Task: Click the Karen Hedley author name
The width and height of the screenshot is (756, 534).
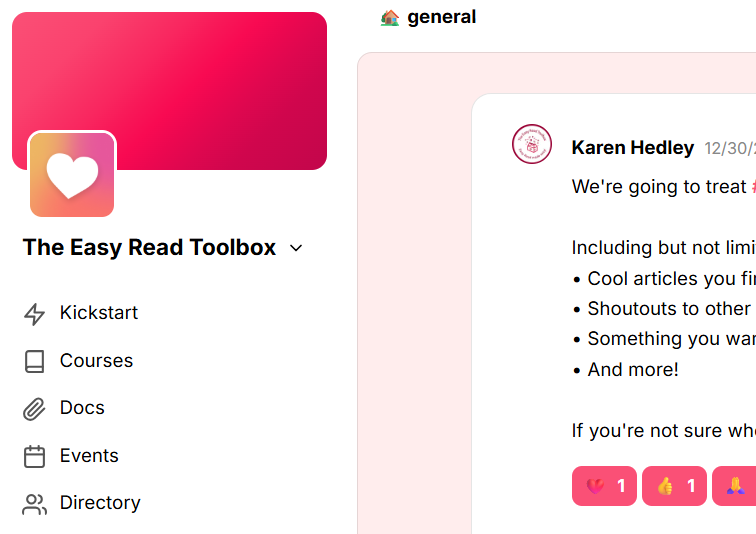Action: pyautogui.click(x=633, y=147)
